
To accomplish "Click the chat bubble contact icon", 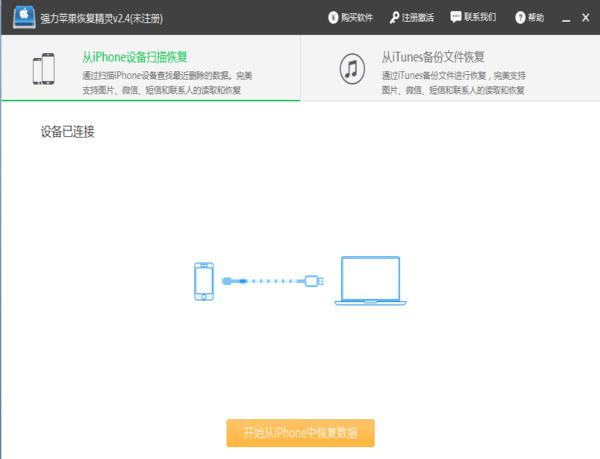I will click(x=456, y=17).
